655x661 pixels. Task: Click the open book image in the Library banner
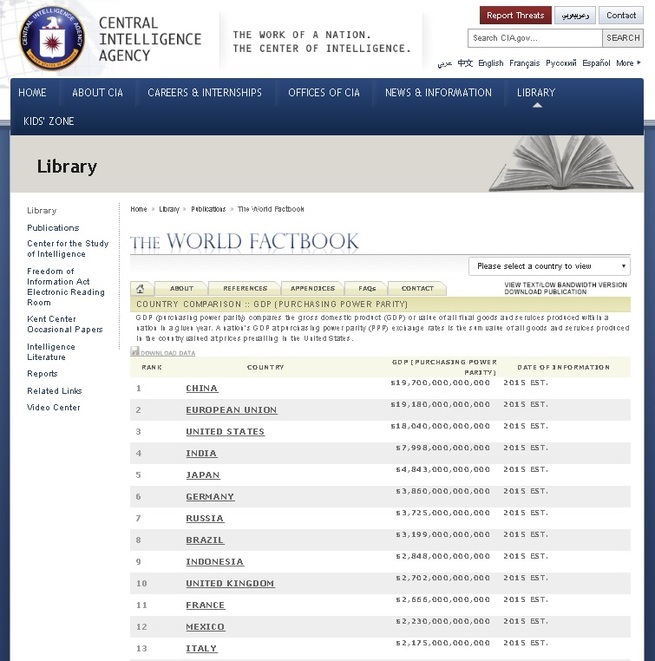point(559,165)
